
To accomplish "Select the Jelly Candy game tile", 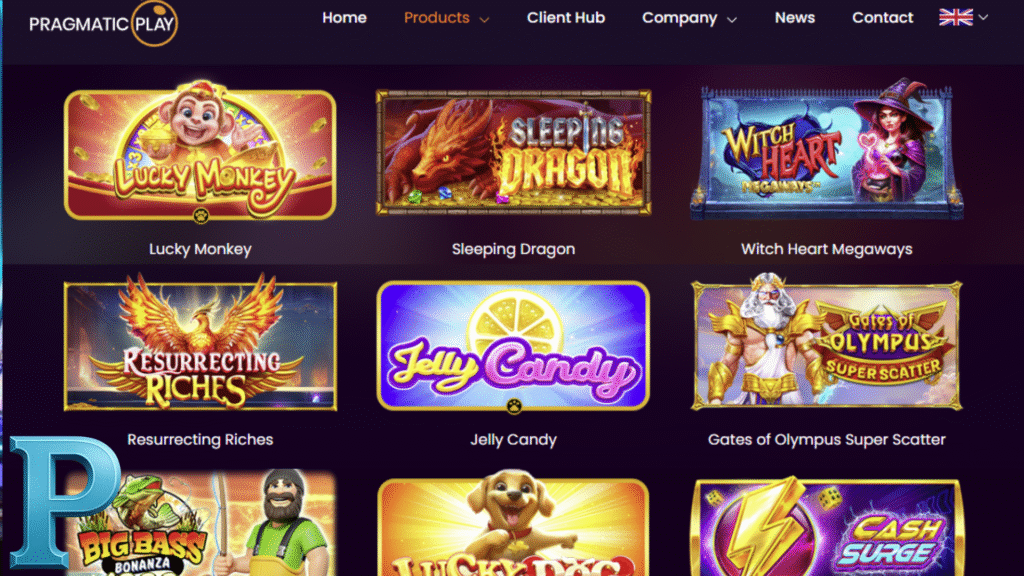I will tap(513, 346).
